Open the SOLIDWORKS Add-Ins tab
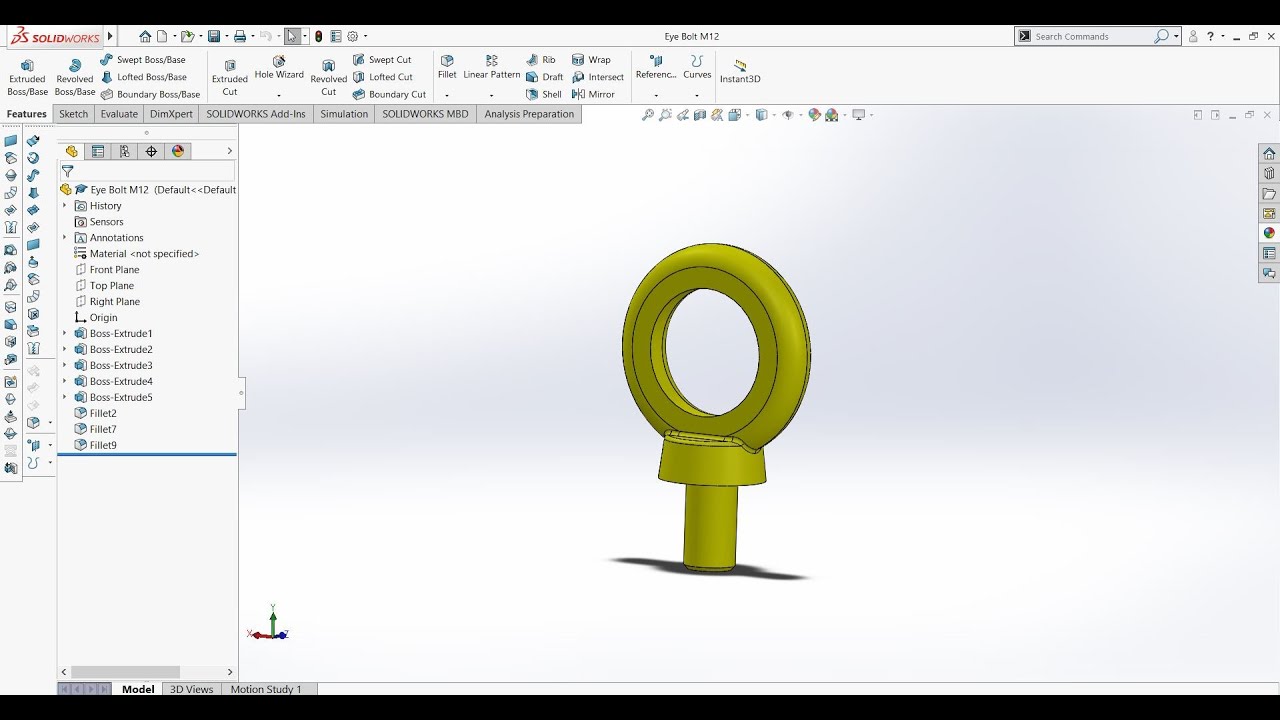Image resolution: width=1280 pixels, height=720 pixels. [256, 114]
